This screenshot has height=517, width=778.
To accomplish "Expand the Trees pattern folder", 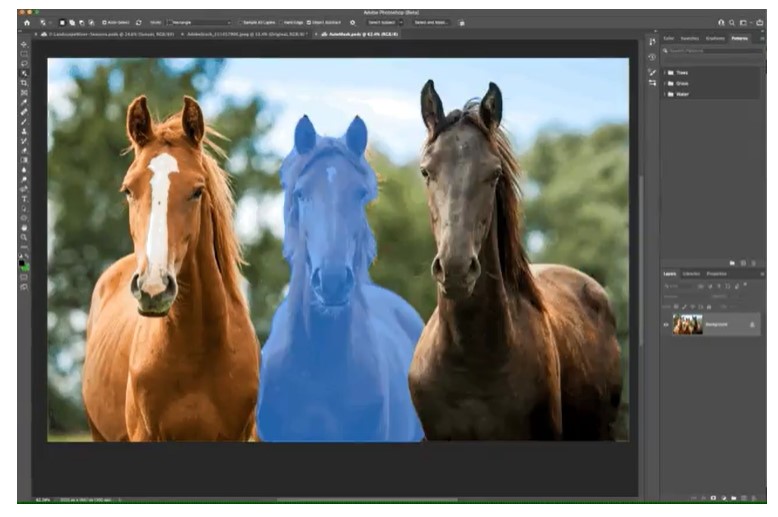I will tap(665, 73).
